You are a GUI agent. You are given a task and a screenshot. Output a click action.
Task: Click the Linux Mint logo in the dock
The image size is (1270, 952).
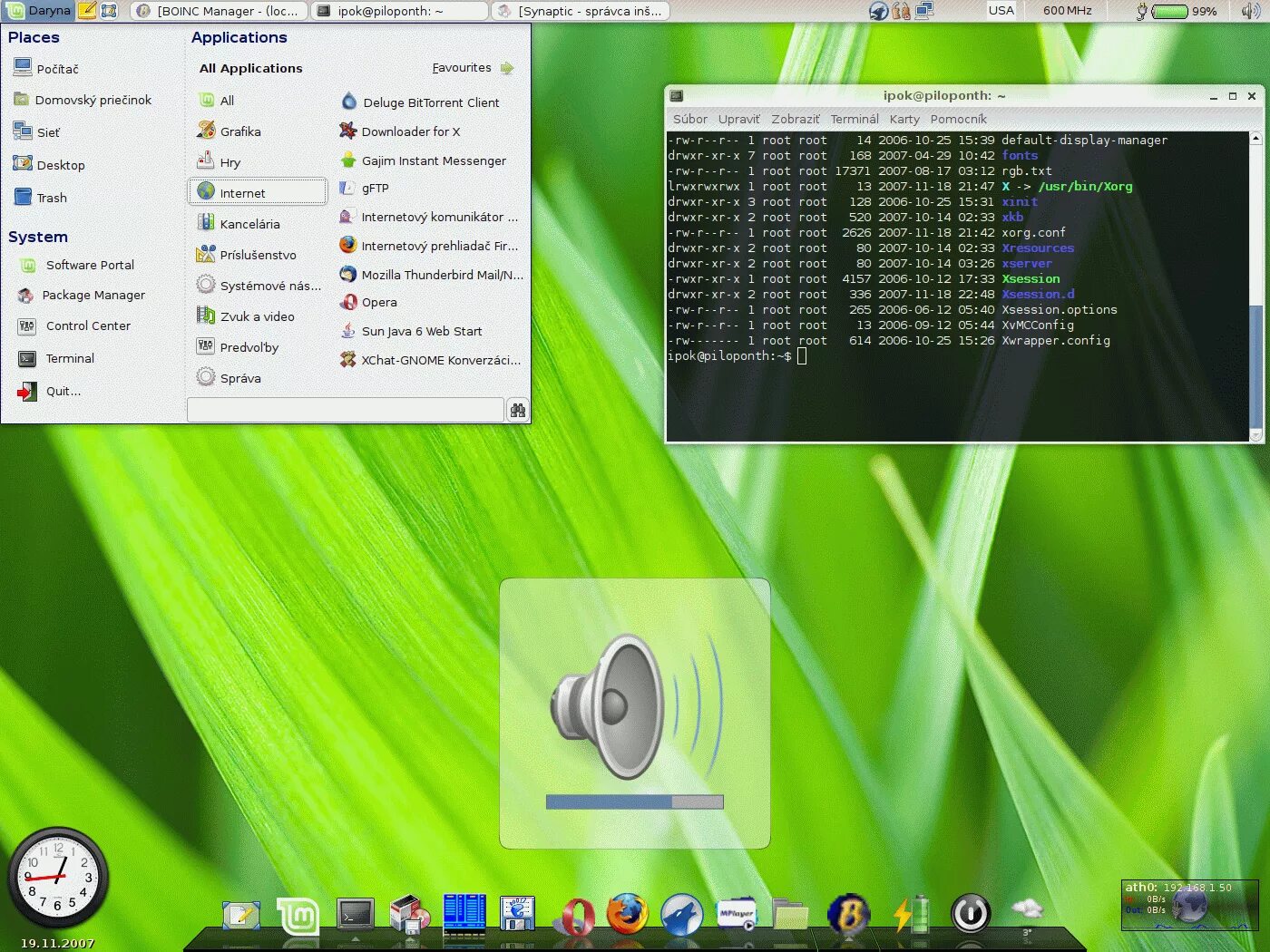tap(298, 916)
